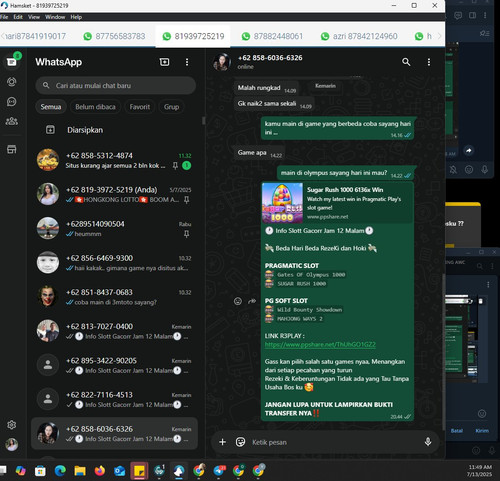Open File Explorer from the taskbar

[x=80, y=471]
